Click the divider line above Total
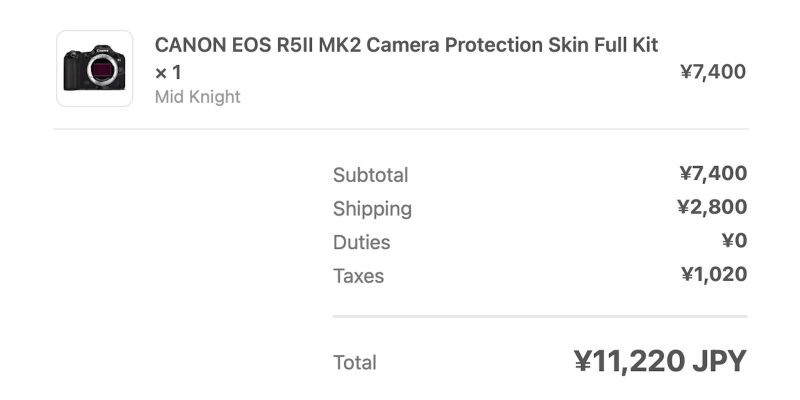The width and height of the screenshot is (800, 400). click(x=540, y=317)
